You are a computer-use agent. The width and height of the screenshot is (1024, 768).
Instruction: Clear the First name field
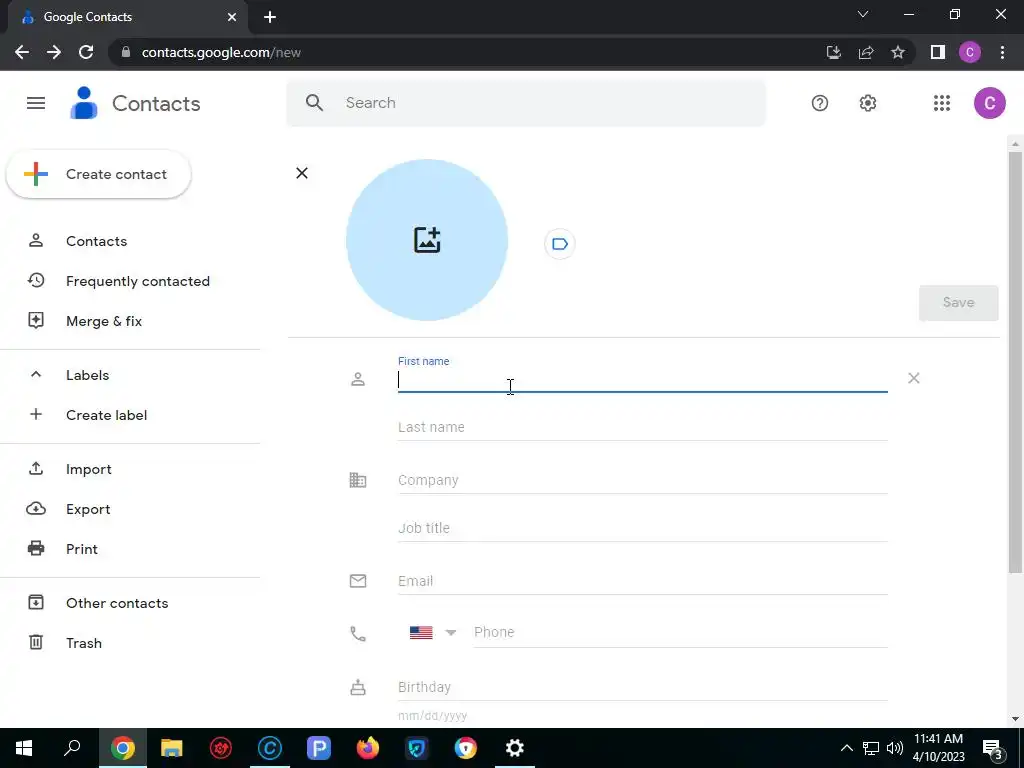point(914,378)
